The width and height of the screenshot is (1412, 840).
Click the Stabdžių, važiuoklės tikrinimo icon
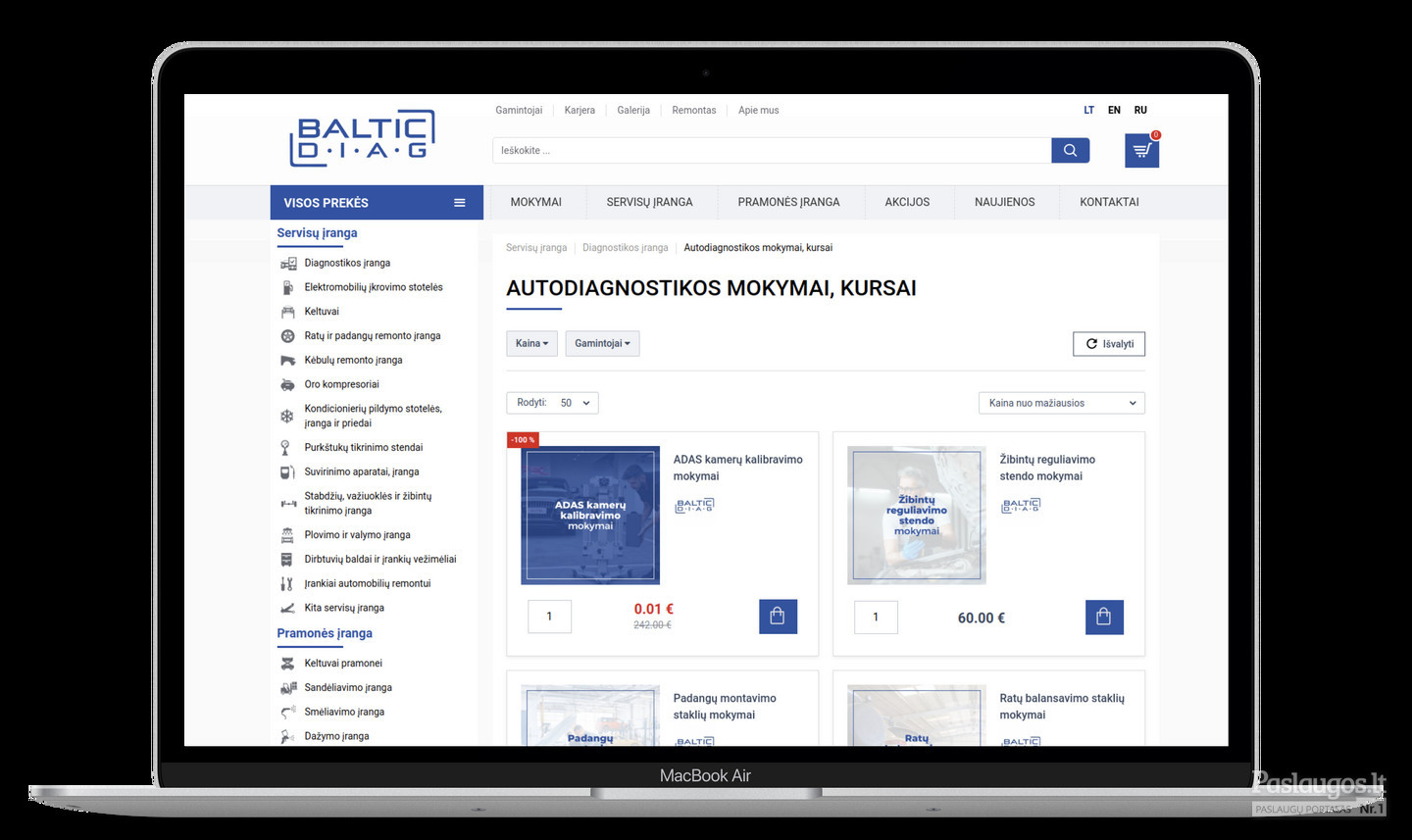(287, 504)
